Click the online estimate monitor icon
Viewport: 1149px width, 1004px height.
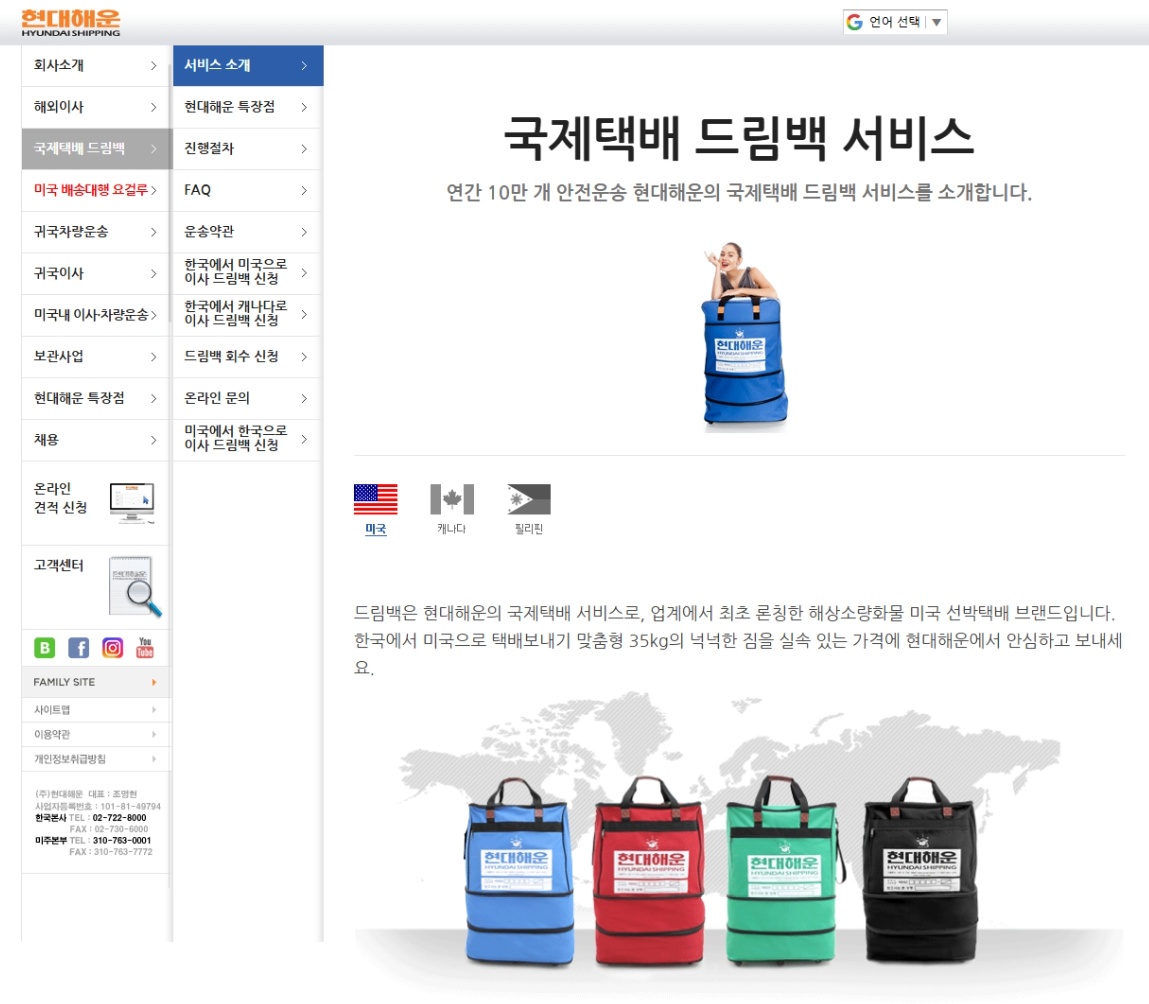132,503
